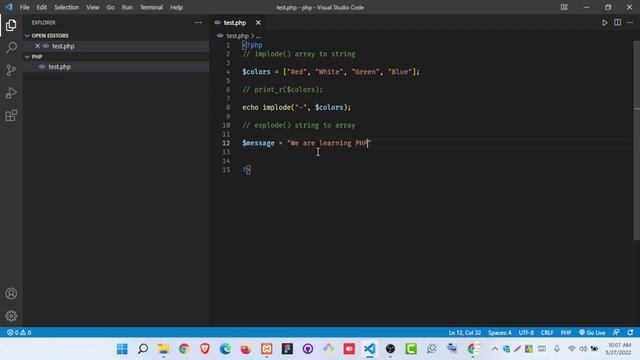Click line 4 $colors array code
The height and width of the screenshot is (360, 640).
pyautogui.click(x=331, y=72)
